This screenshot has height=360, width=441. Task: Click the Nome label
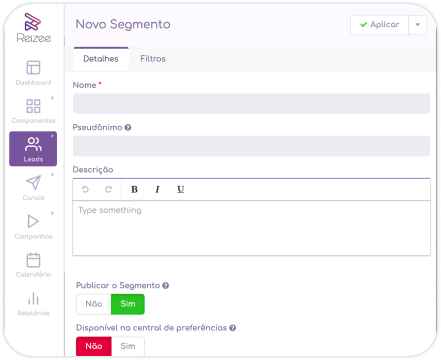coord(84,85)
